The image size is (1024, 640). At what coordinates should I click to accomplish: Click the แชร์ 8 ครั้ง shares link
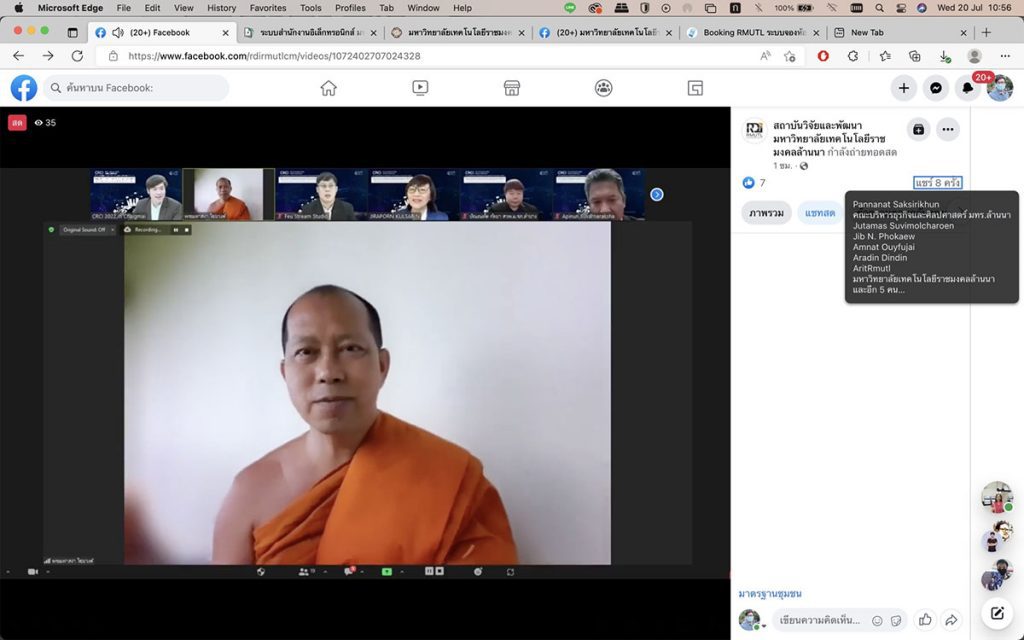coord(937,183)
